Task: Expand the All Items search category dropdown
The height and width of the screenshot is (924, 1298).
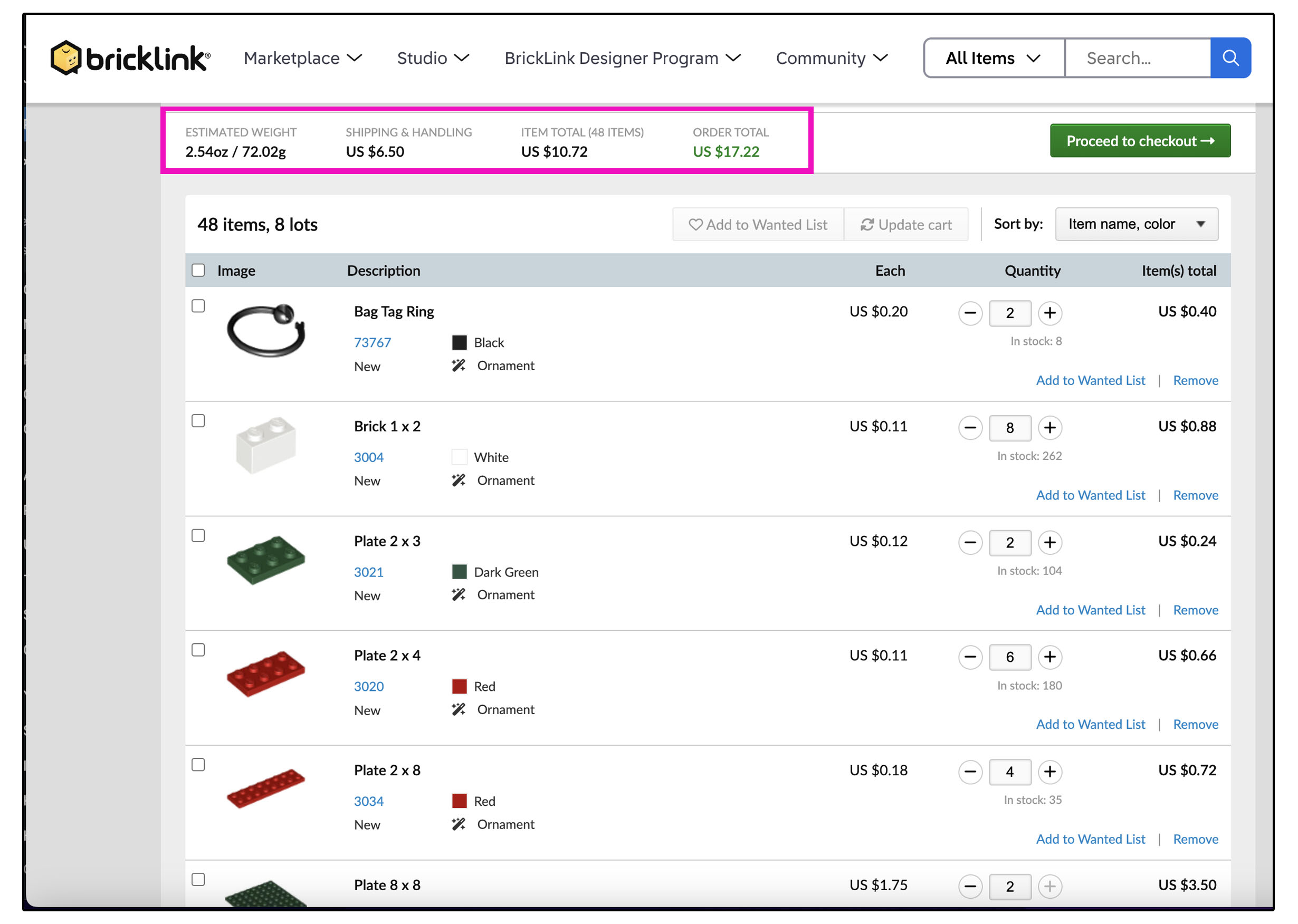Action: coord(993,58)
